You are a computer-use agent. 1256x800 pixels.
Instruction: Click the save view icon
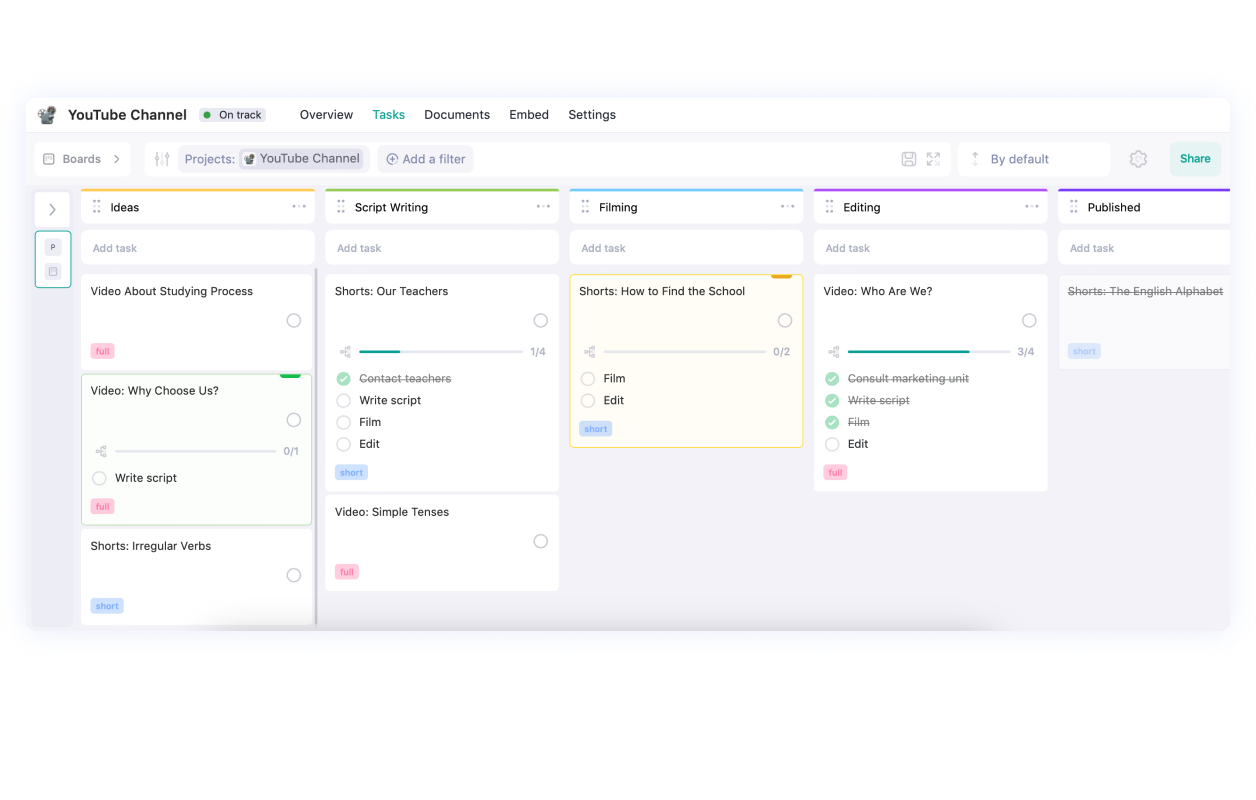coord(908,159)
